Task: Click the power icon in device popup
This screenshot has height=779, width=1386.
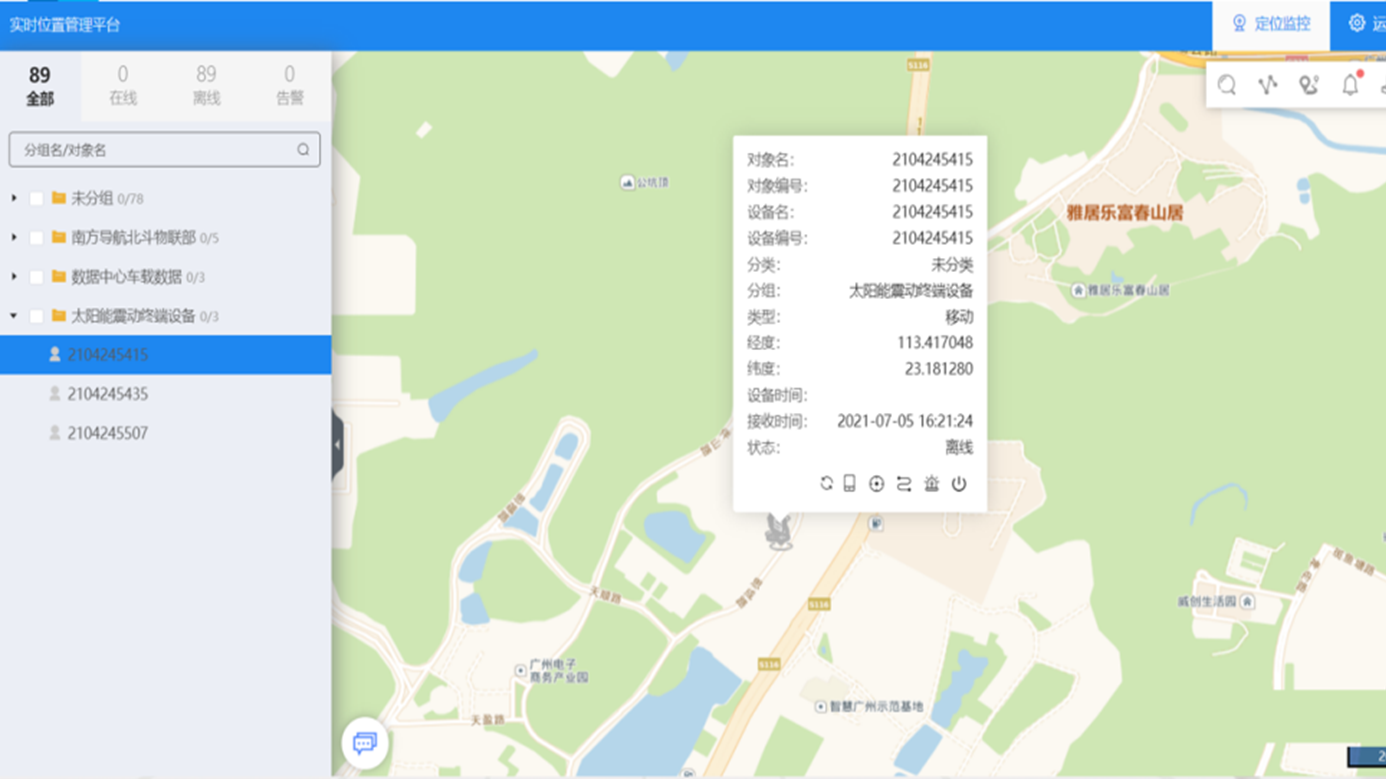Action: pyautogui.click(x=959, y=484)
